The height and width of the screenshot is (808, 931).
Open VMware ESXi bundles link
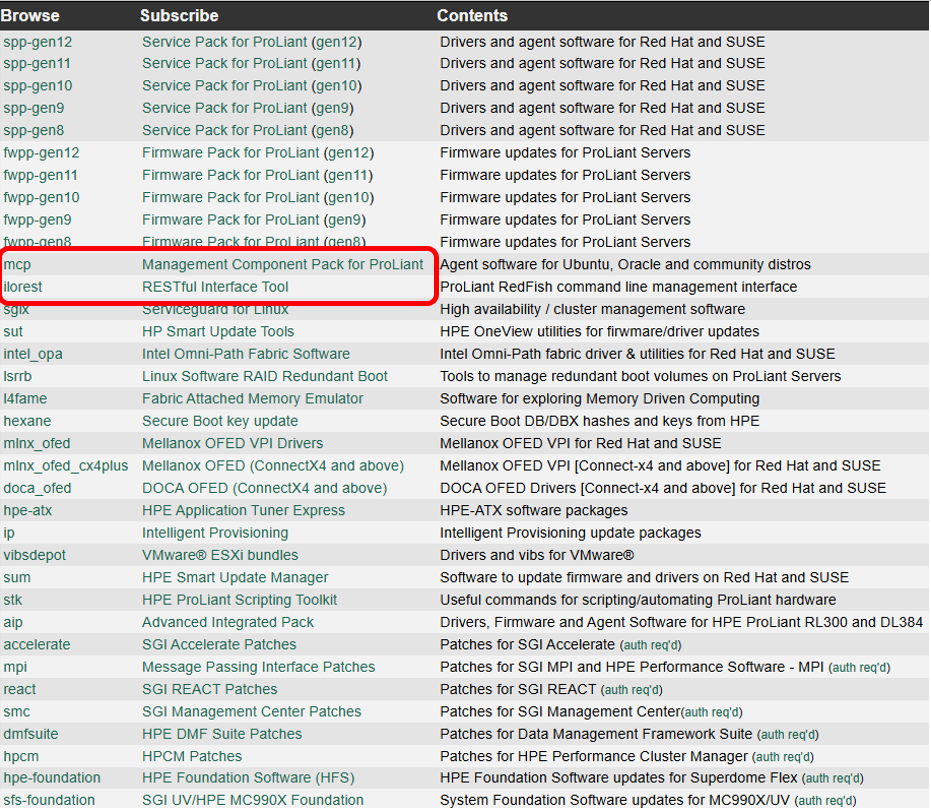(220, 556)
